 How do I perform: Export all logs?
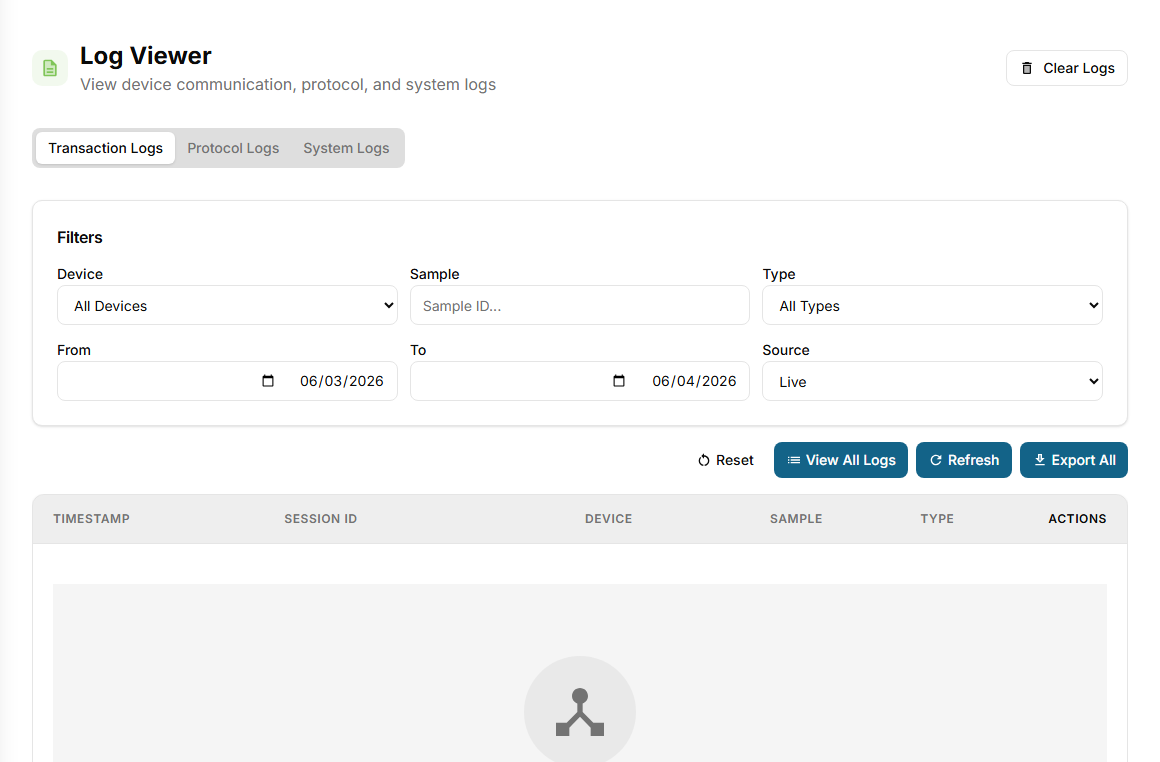pos(1073,460)
